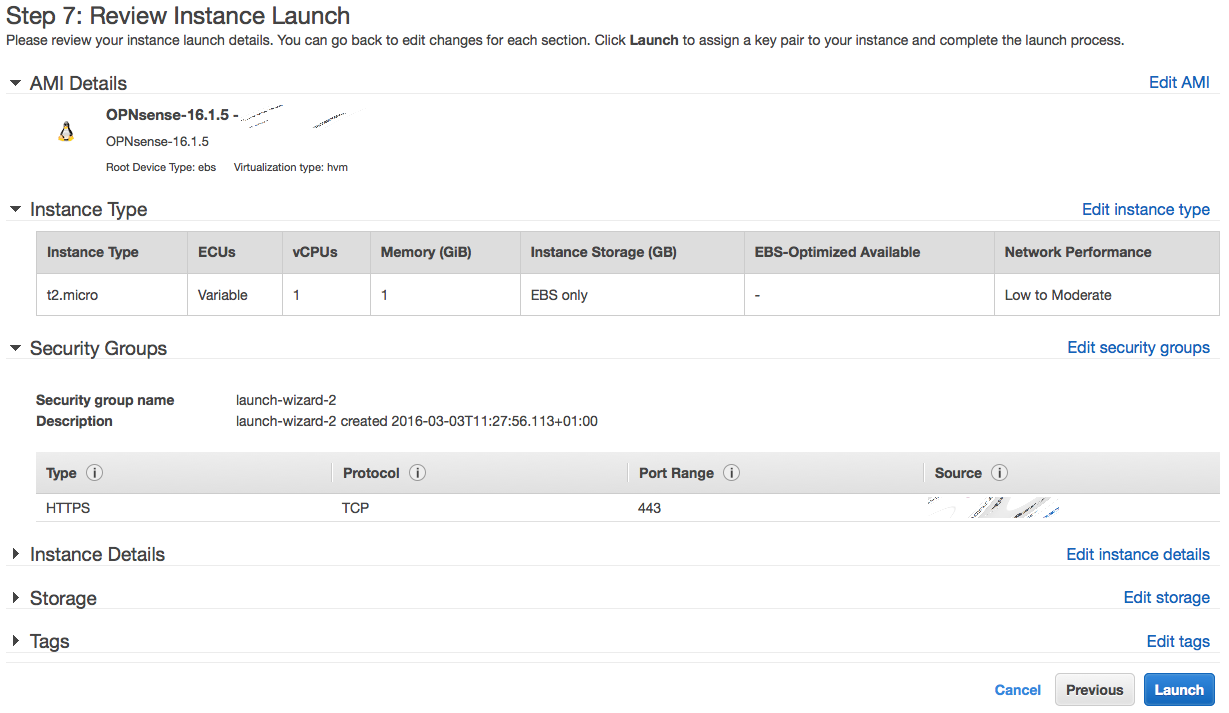Open the Edit storage link

coord(1166,598)
